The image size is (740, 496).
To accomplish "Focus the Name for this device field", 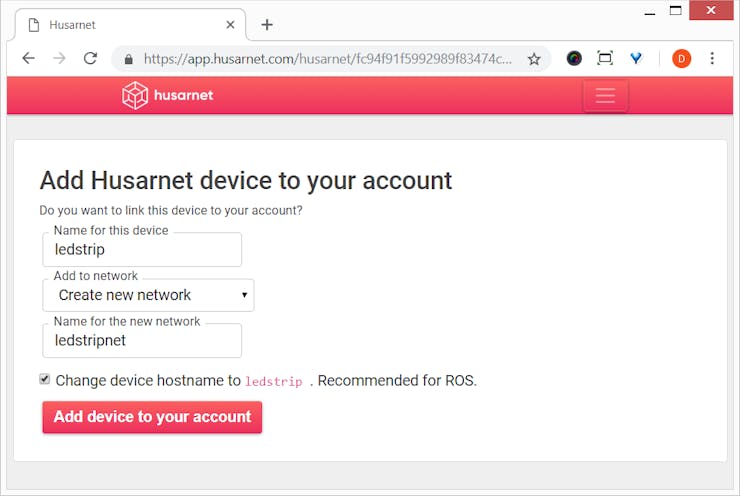I will pyautogui.click(x=142, y=249).
